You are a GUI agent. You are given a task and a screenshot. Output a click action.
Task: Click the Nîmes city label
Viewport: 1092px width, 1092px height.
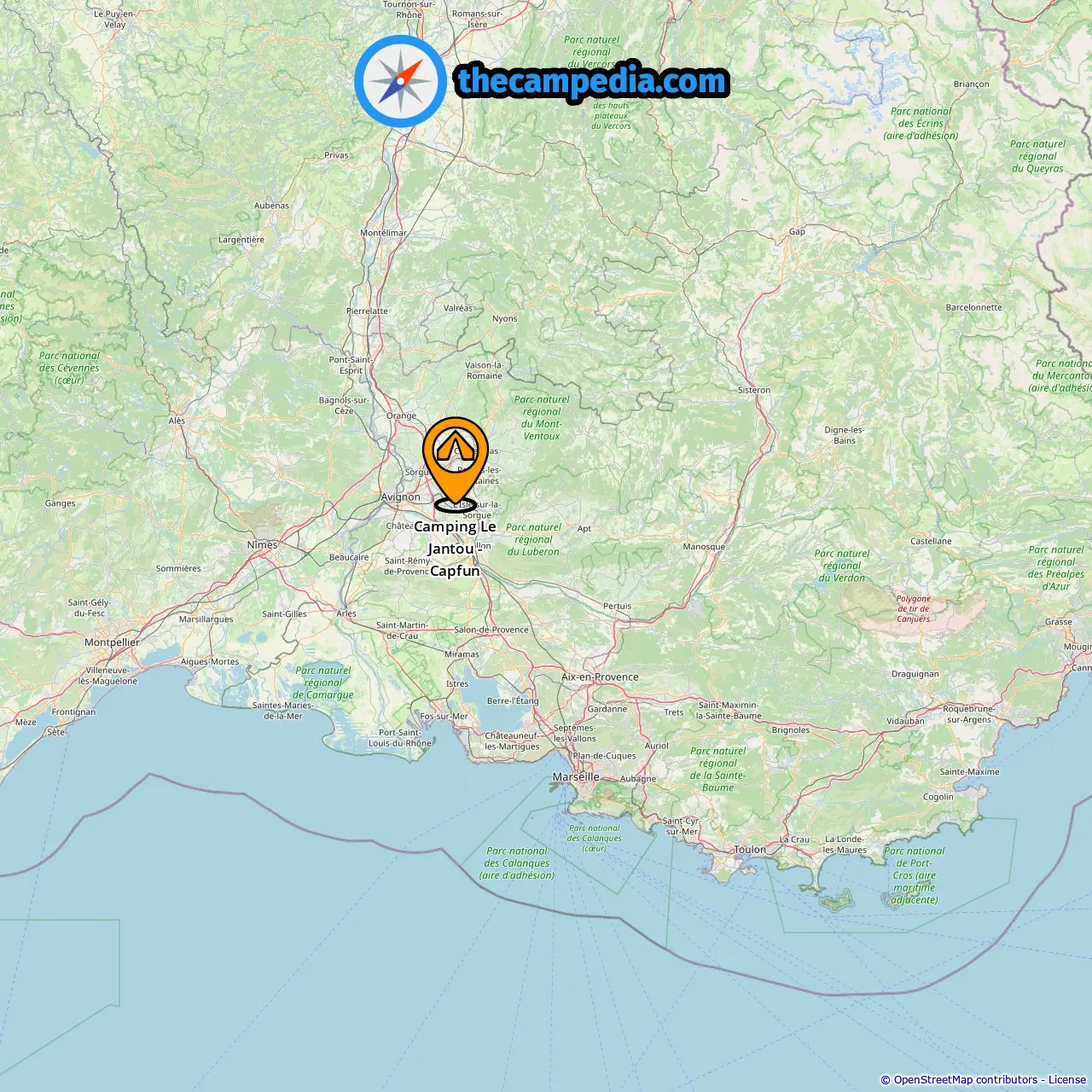tap(262, 545)
